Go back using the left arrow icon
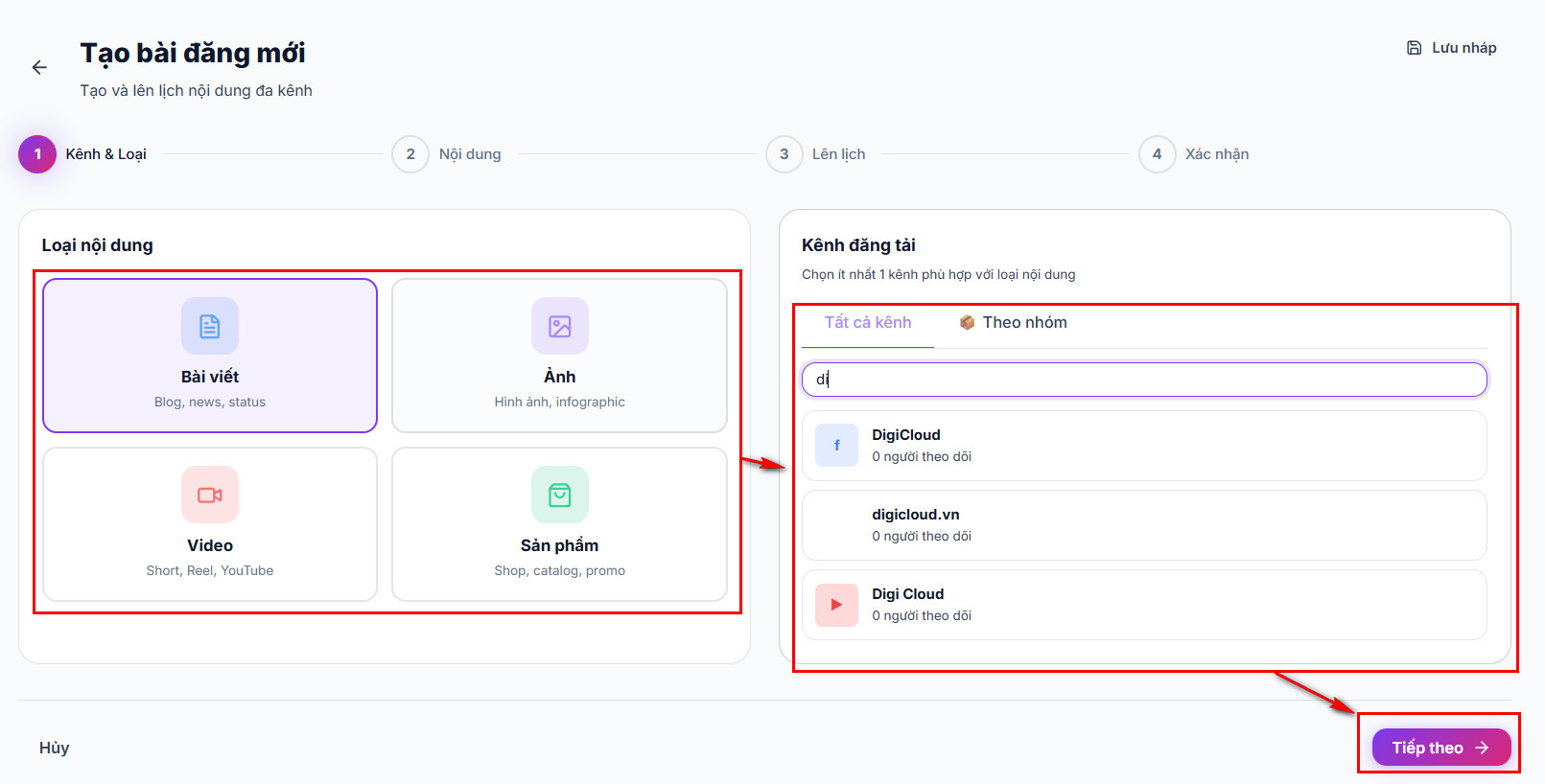 [x=39, y=67]
